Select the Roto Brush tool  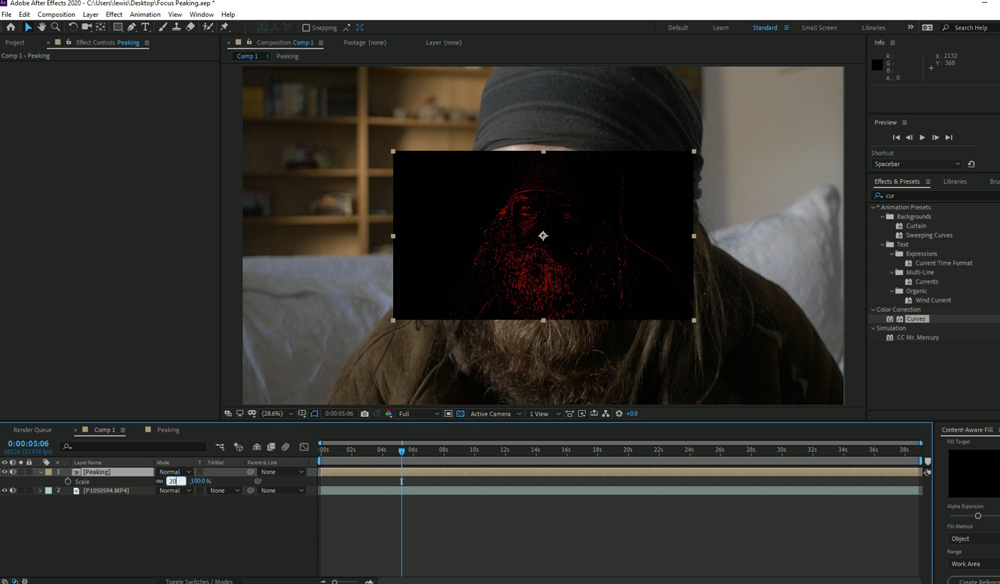click(207, 27)
